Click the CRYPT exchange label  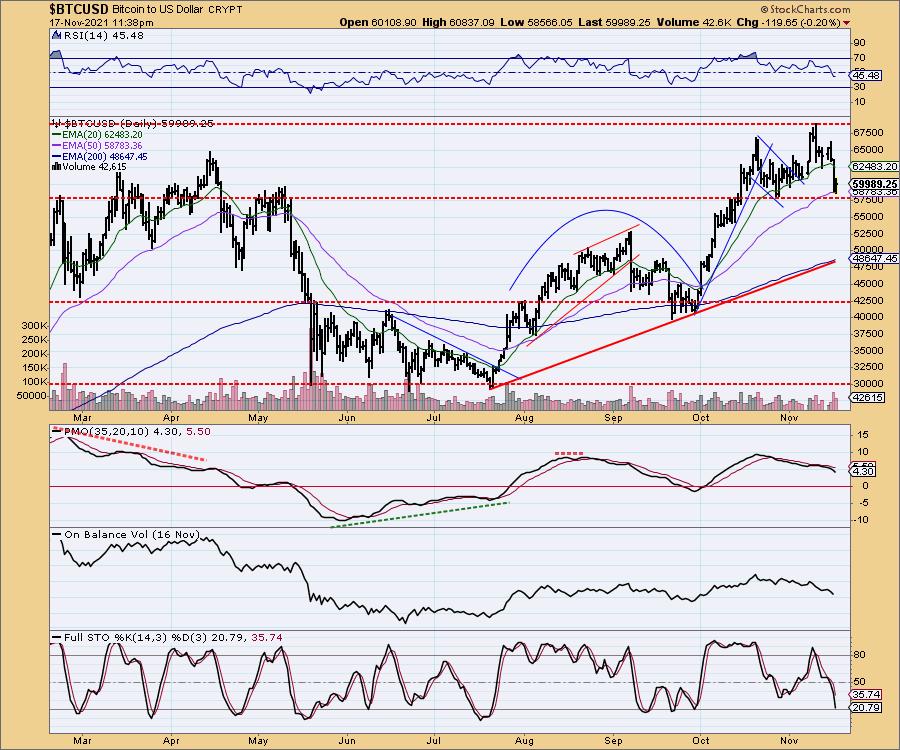coord(225,10)
